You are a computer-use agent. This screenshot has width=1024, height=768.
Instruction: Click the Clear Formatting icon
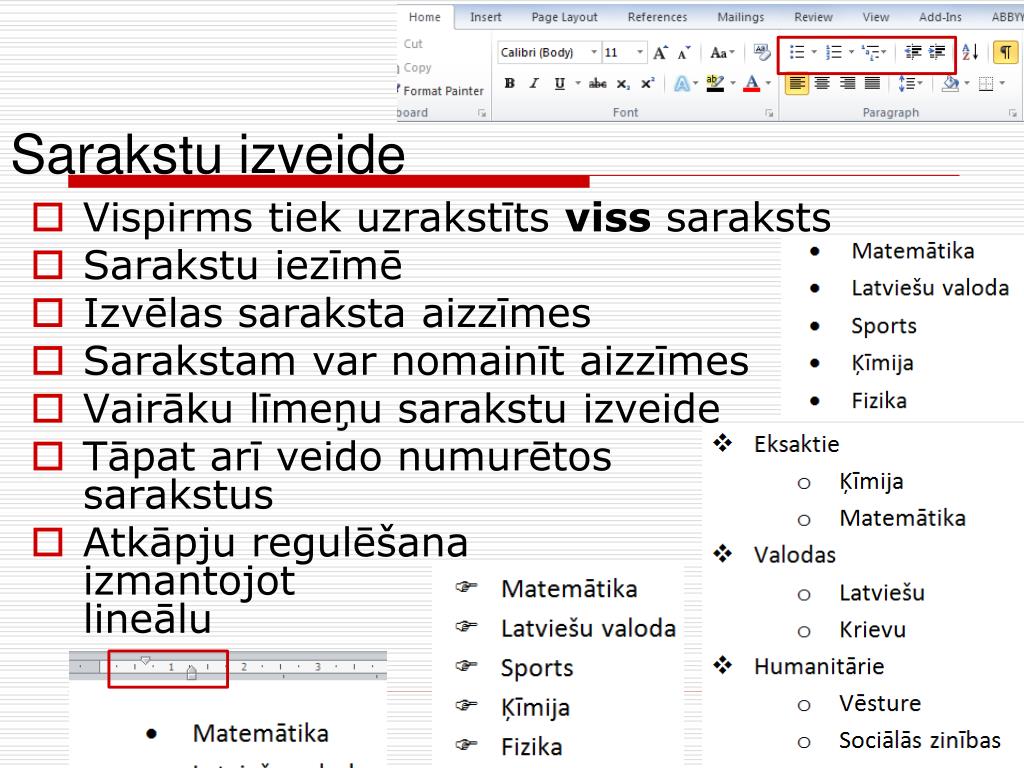pos(761,52)
